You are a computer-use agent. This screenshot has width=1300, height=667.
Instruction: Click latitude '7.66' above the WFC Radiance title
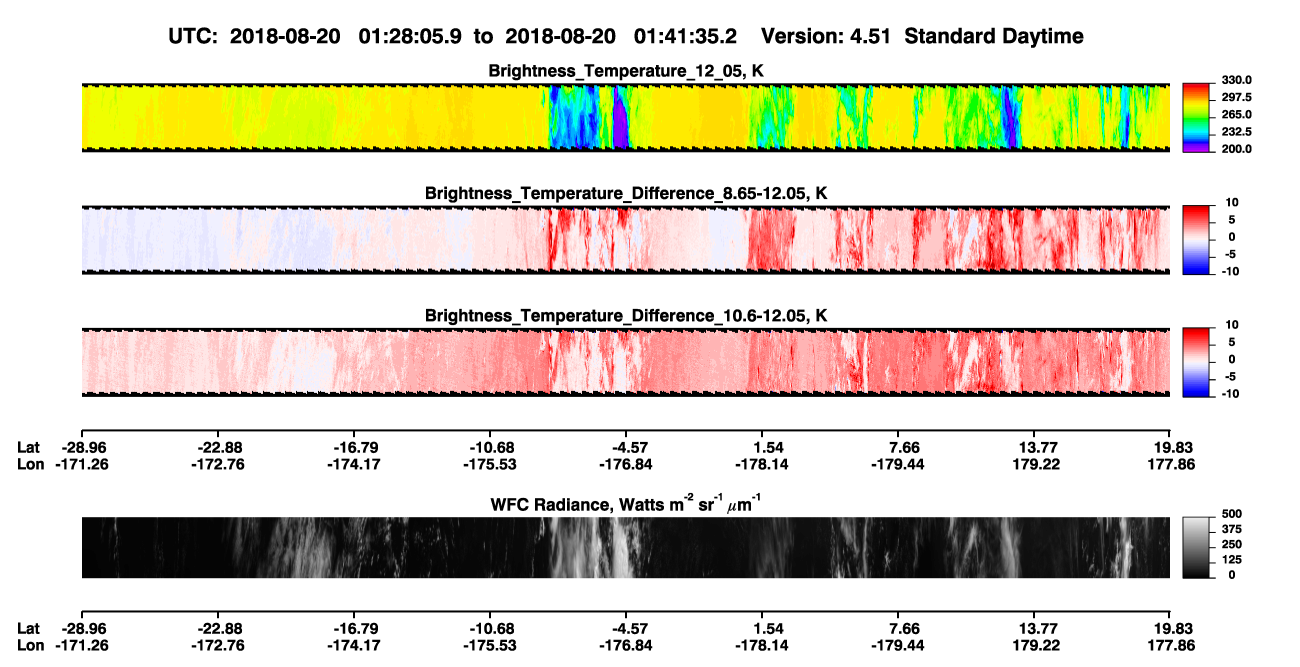tap(898, 448)
